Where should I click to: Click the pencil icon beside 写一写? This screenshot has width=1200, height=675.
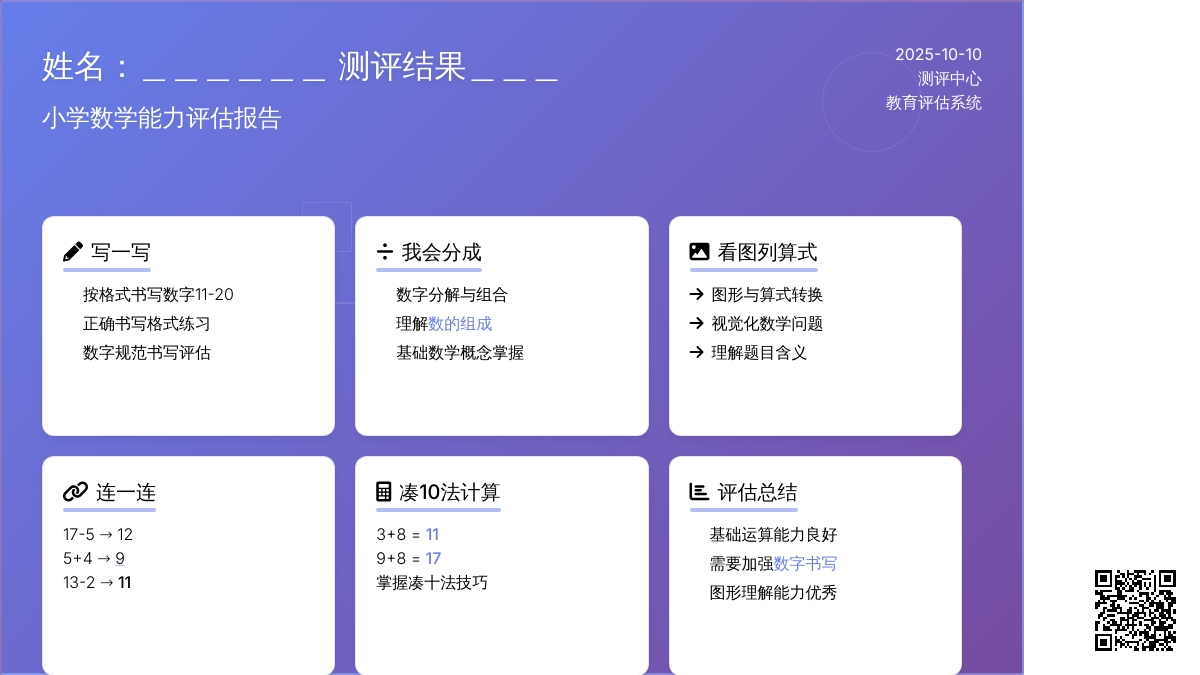coord(73,252)
